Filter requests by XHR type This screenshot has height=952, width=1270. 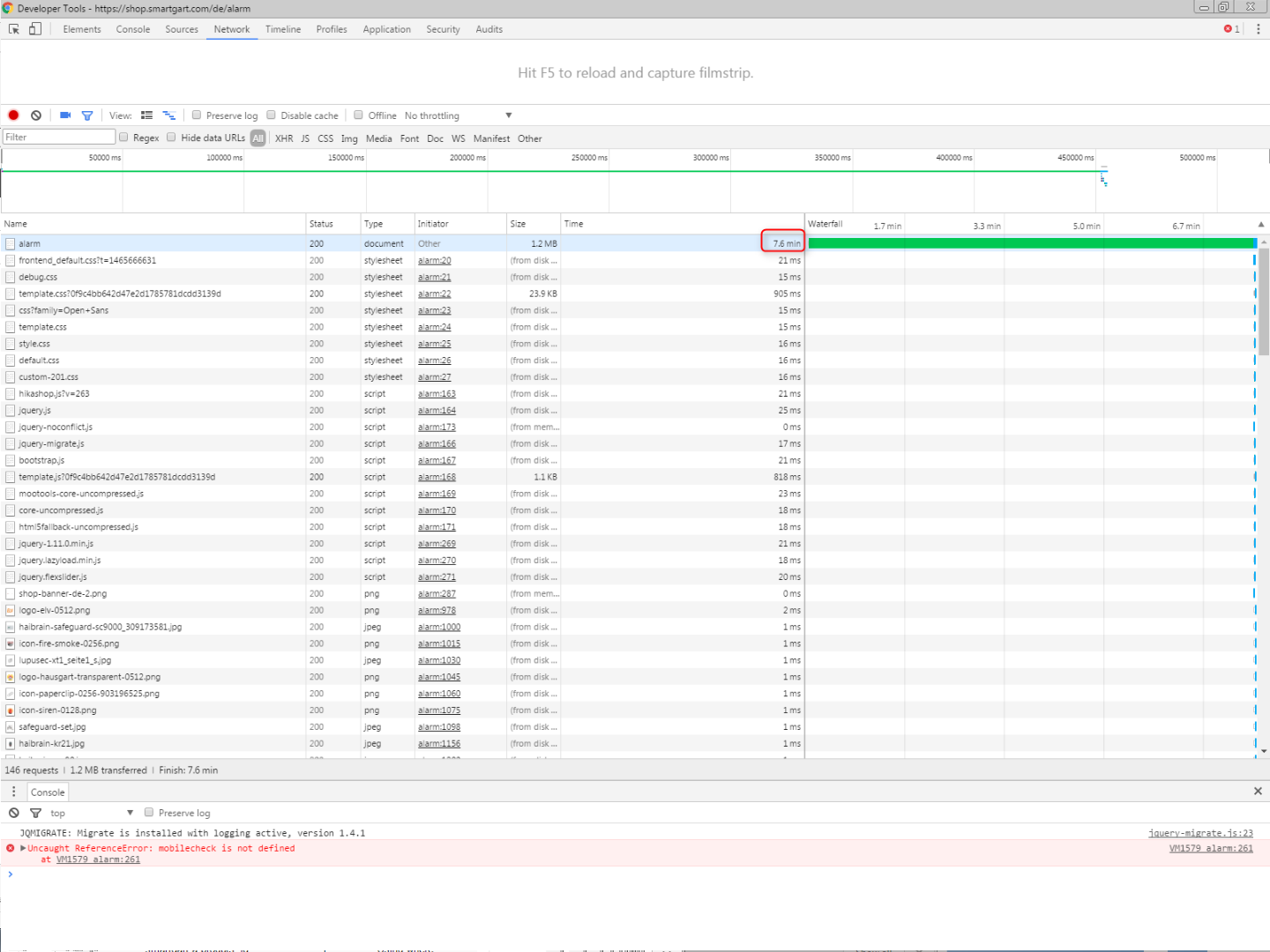[x=284, y=138]
